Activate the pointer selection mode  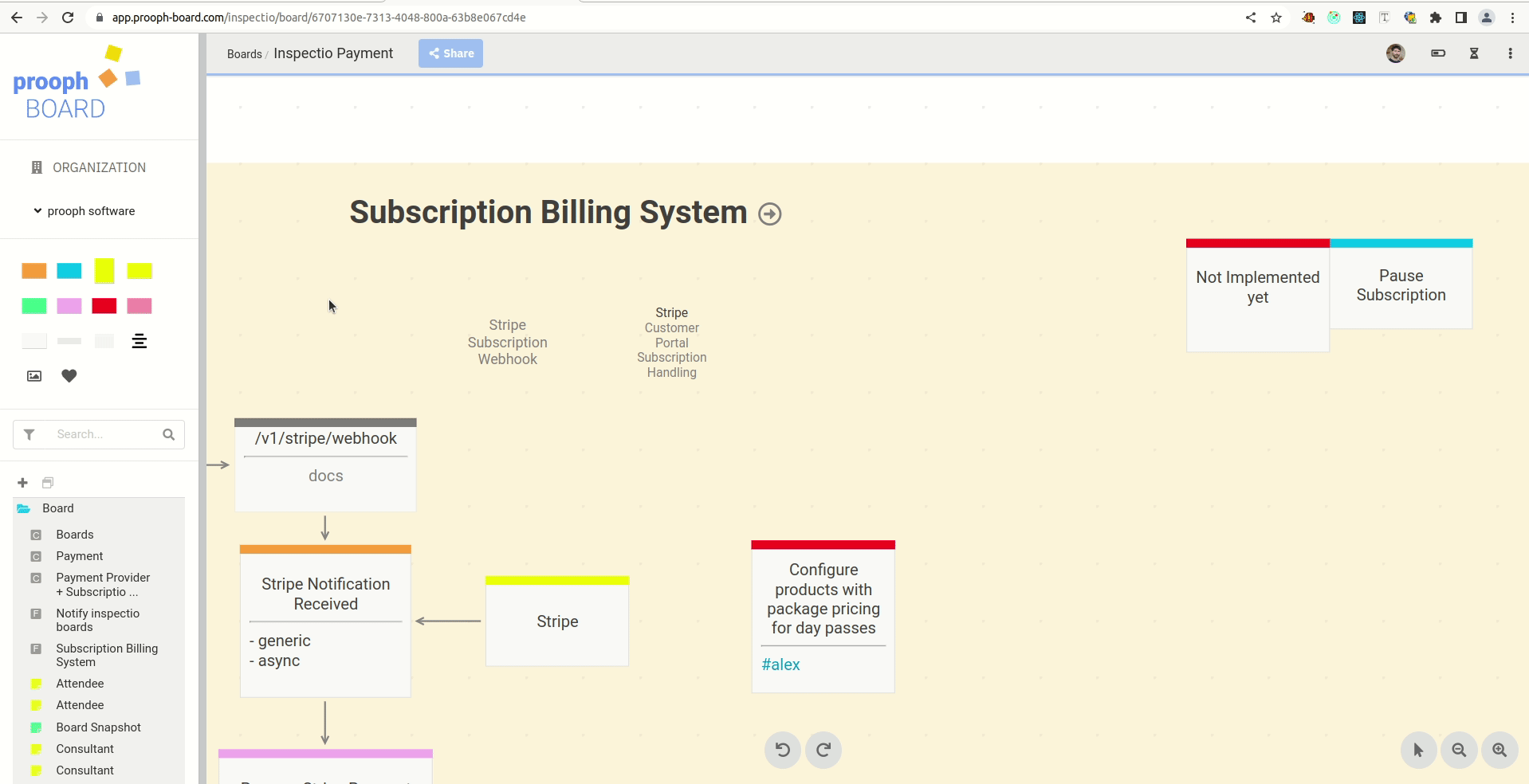click(1418, 750)
